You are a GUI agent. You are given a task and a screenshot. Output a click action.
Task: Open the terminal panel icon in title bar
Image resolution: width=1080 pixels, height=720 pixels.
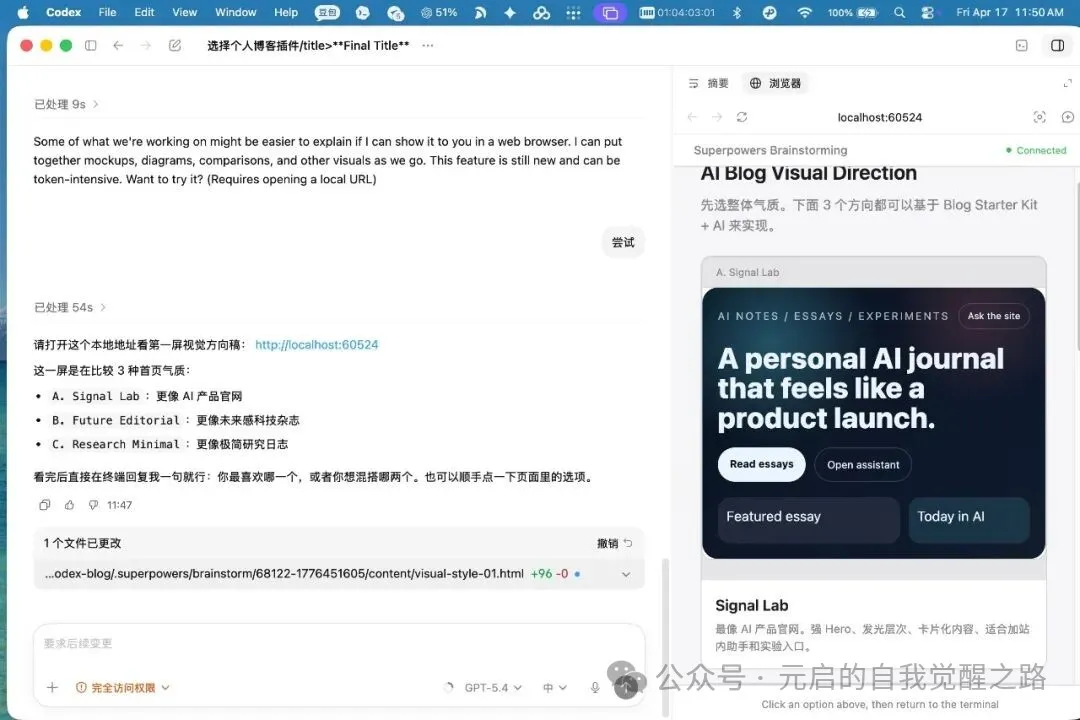click(x=1021, y=45)
